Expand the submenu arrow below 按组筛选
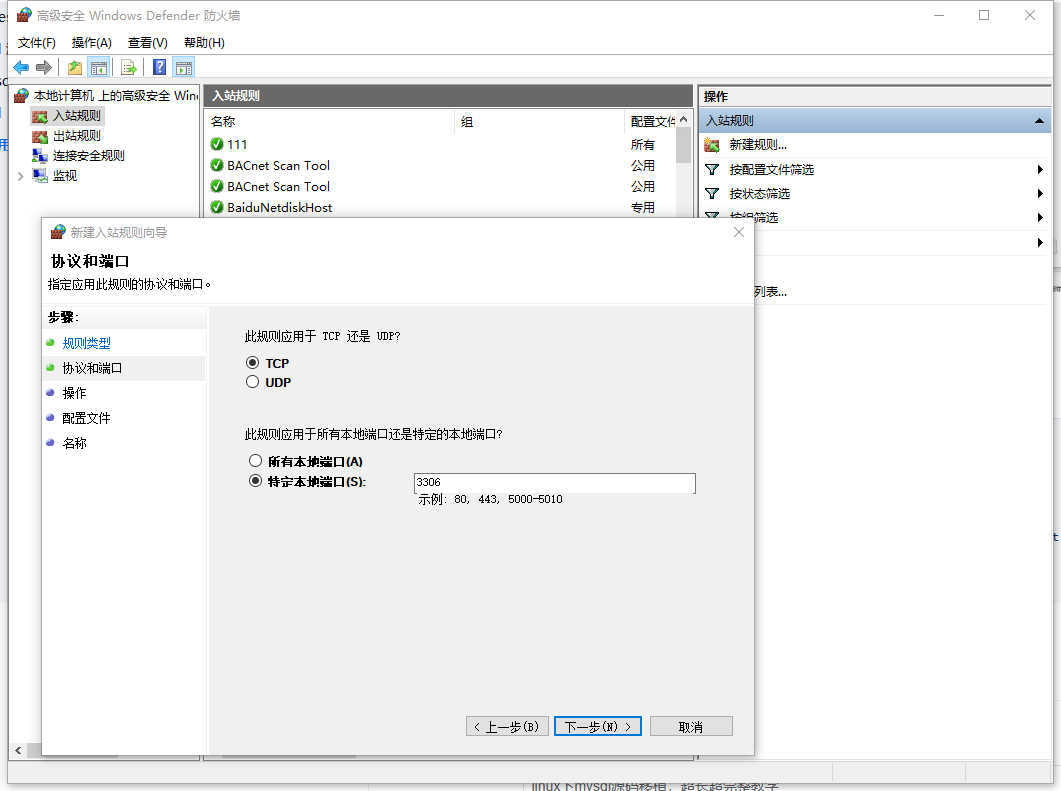 (x=1040, y=242)
